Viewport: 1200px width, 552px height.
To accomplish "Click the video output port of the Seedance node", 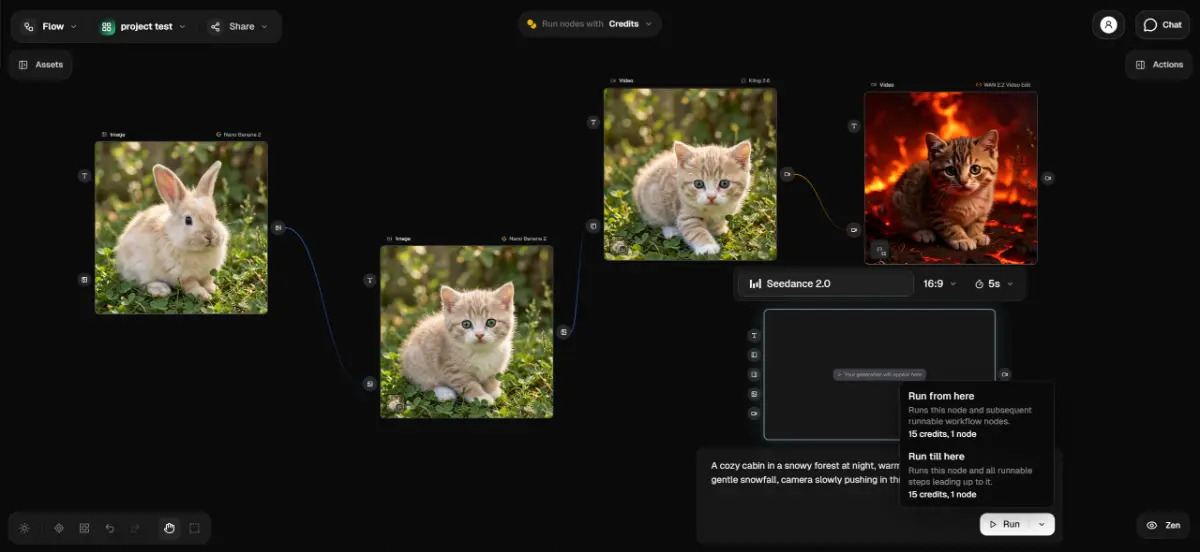I will [1005, 375].
